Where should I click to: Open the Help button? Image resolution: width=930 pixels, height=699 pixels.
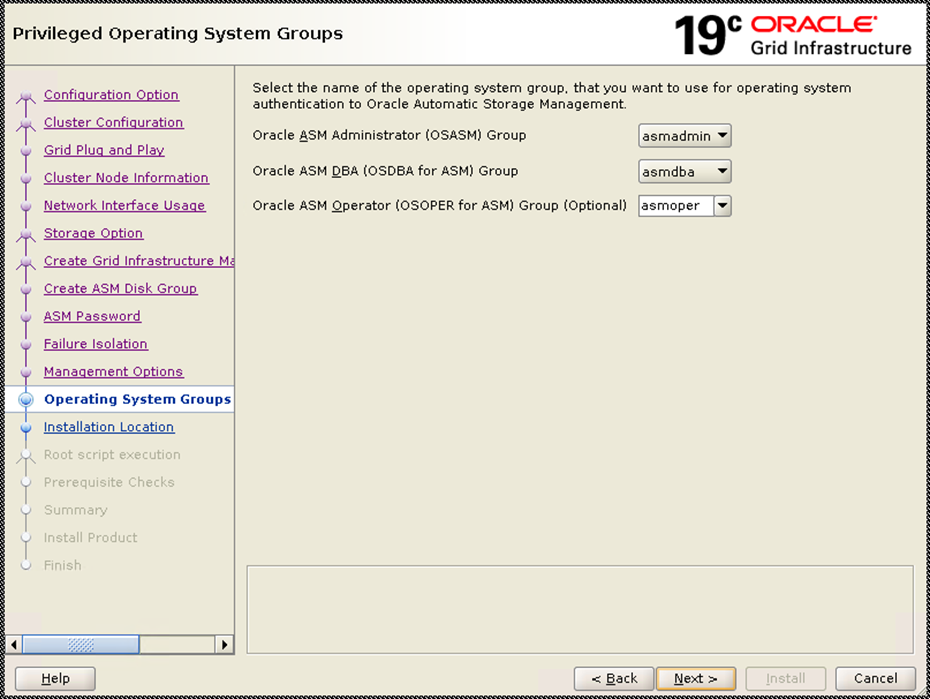(55, 678)
